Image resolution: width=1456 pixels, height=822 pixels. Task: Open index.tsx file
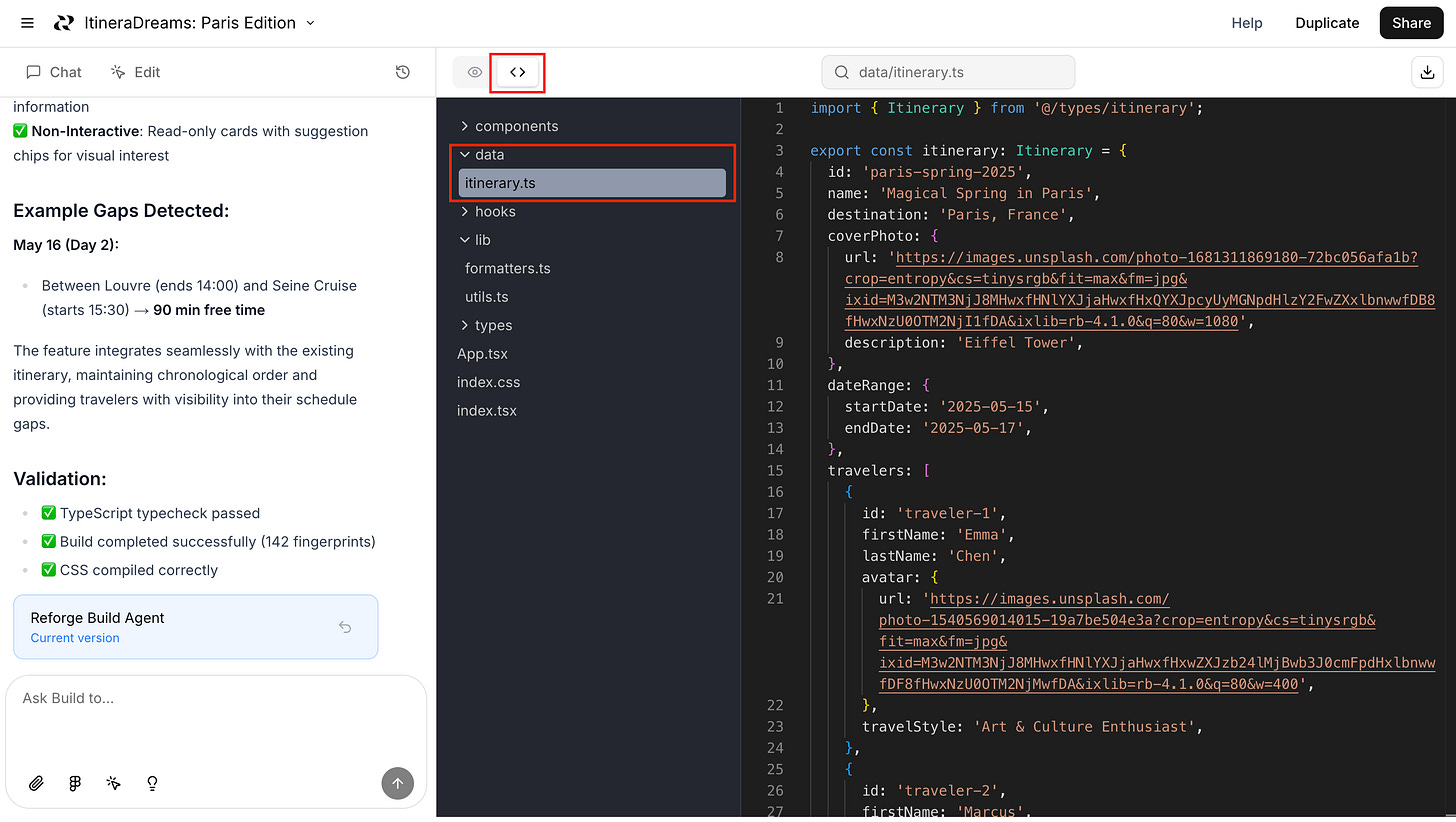pyautogui.click(x=487, y=411)
